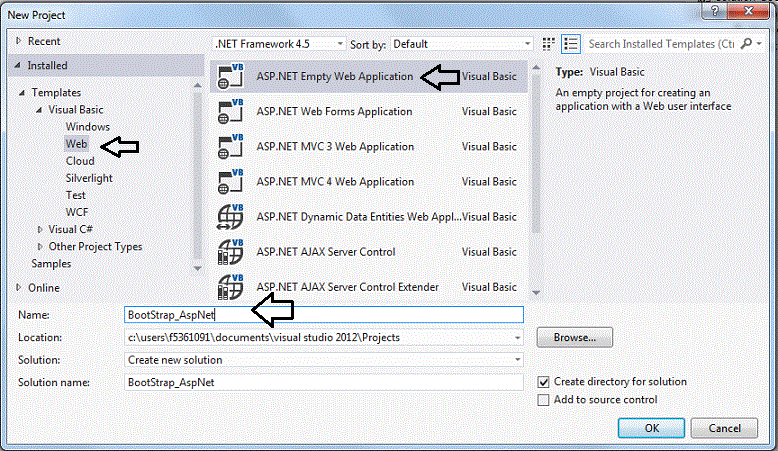Collapse the Templates tree node
This screenshot has width=778, height=451.
point(22,93)
